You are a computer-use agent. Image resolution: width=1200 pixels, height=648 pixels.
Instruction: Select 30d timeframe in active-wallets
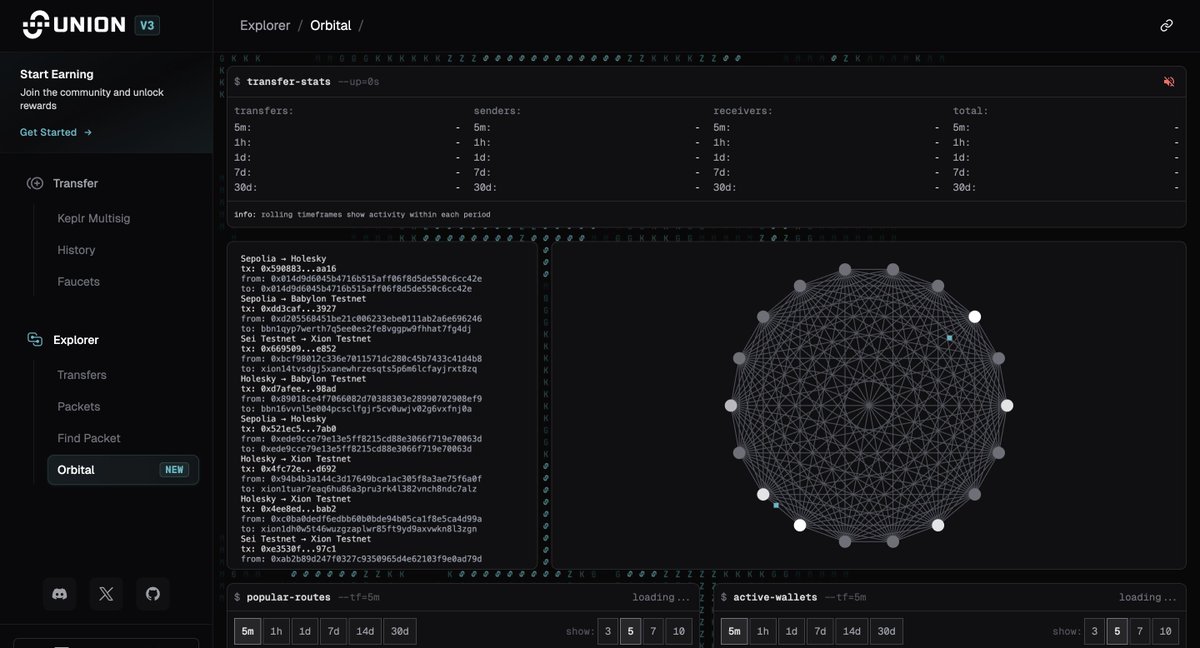point(887,631)
